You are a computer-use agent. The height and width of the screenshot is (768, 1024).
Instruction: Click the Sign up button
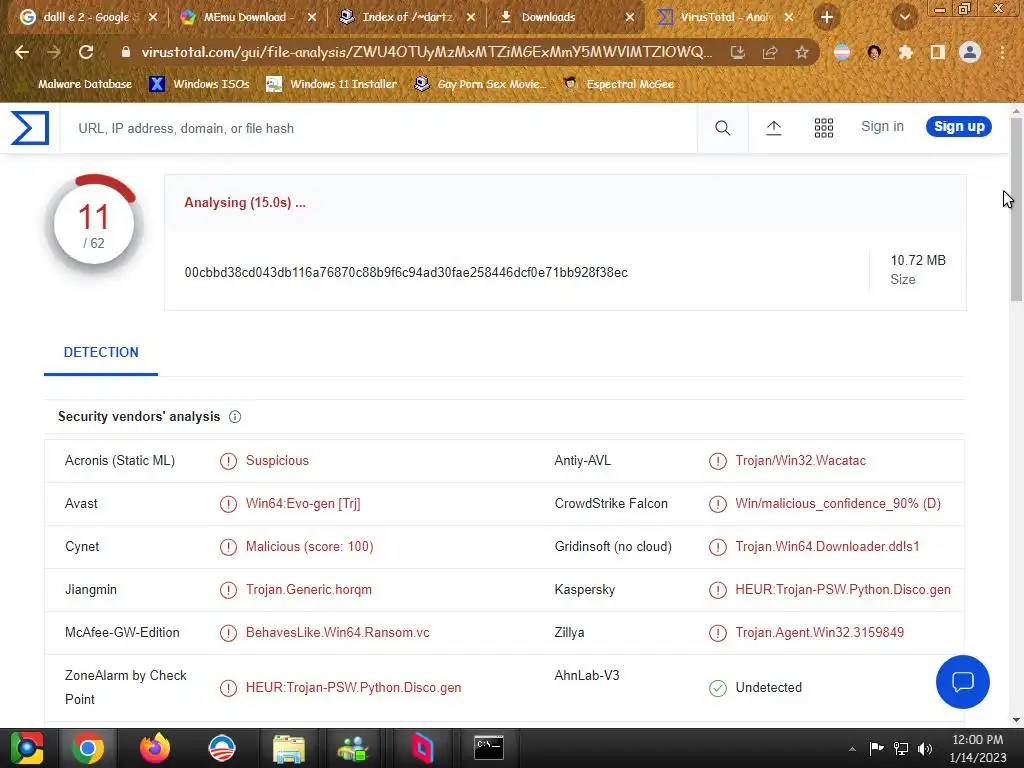pyautogui.click(x=959, y=127)
